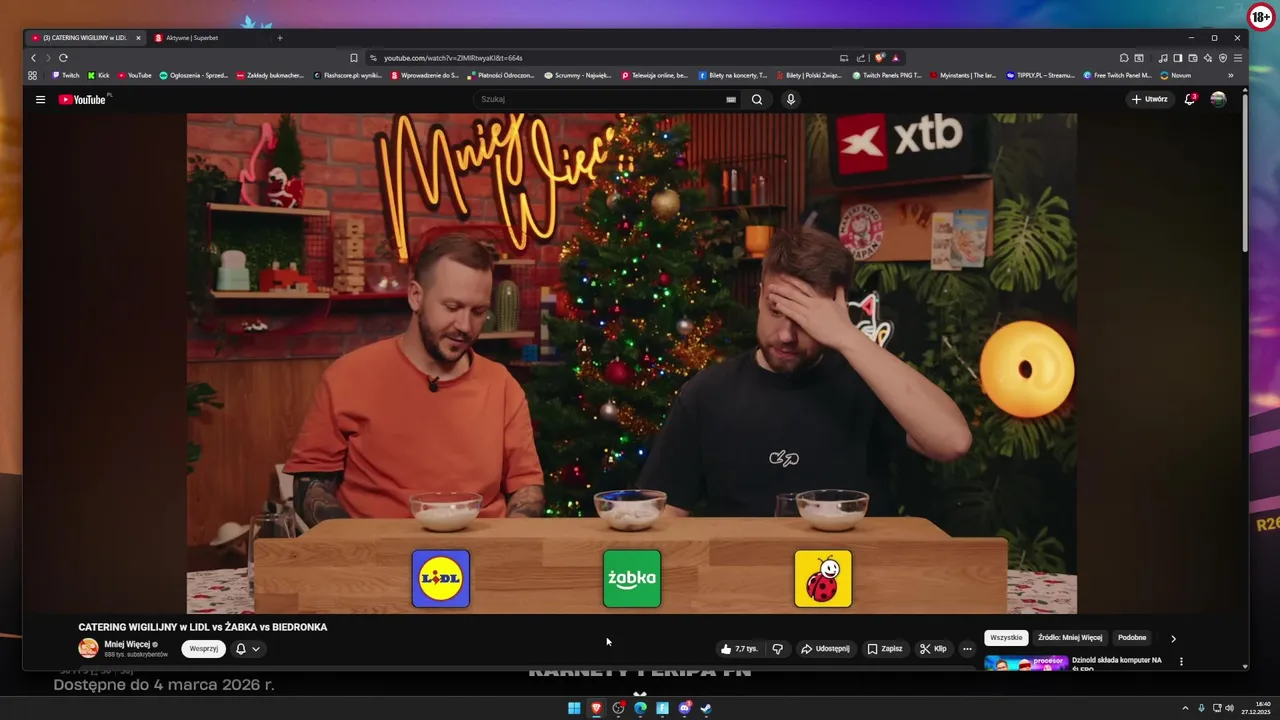Open Mniej Więcej channel avatar
This screenshot has width=1280, height=720.
(x=89, y=648)
